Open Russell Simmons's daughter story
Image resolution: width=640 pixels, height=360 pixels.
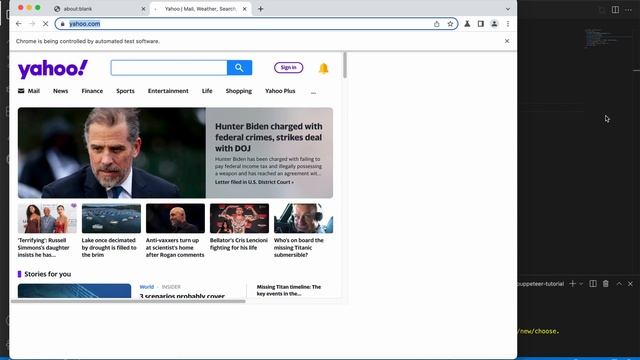(43, 247)
